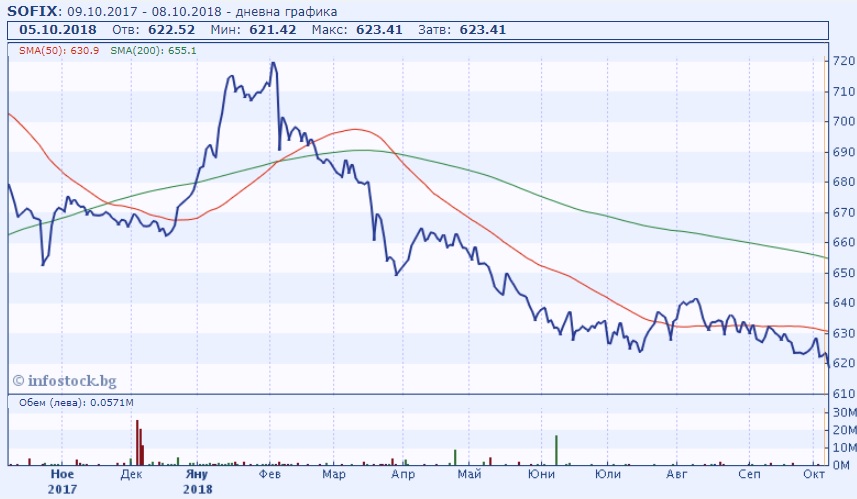The width and height of the screenshot is (857, 499).
Task: Click the maximum value 623.41 after Макс
Action: [x=379, y=30]
